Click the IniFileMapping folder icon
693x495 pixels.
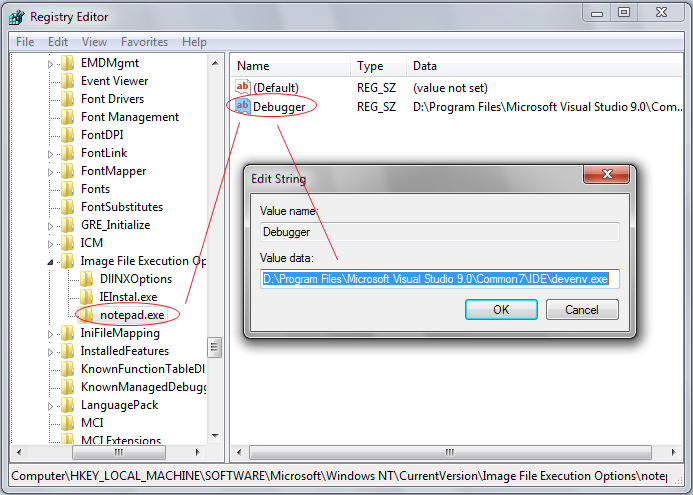tap(68, 333)
